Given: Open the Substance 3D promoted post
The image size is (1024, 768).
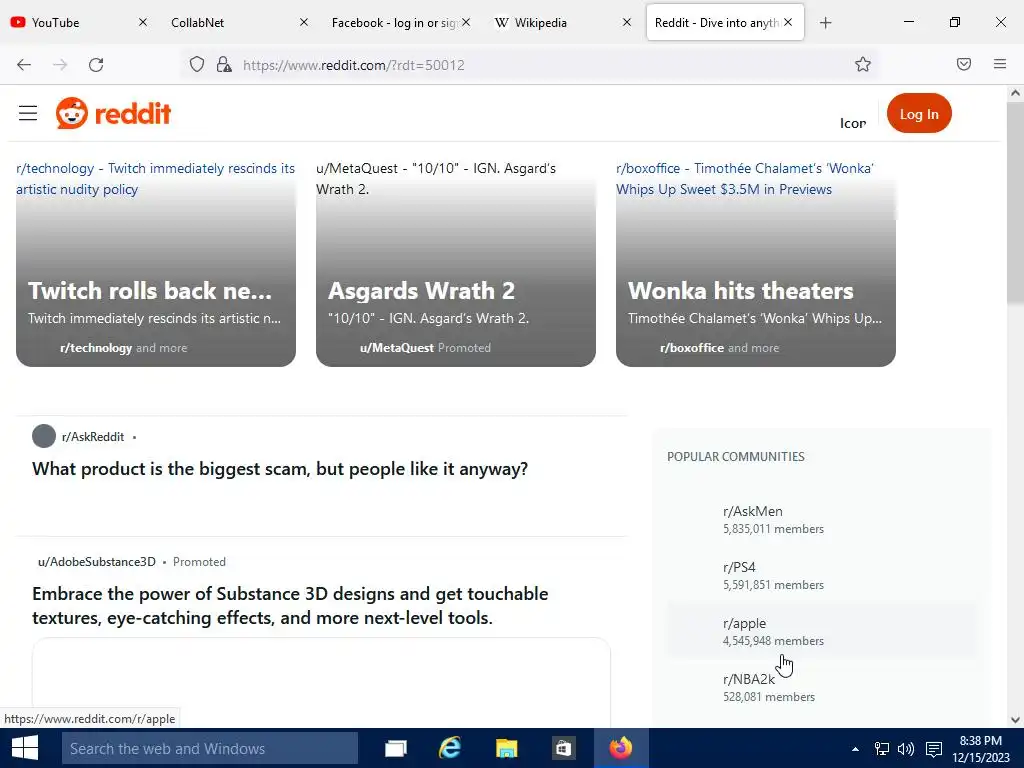Looking at the screenshot, I should click(290, 605).
